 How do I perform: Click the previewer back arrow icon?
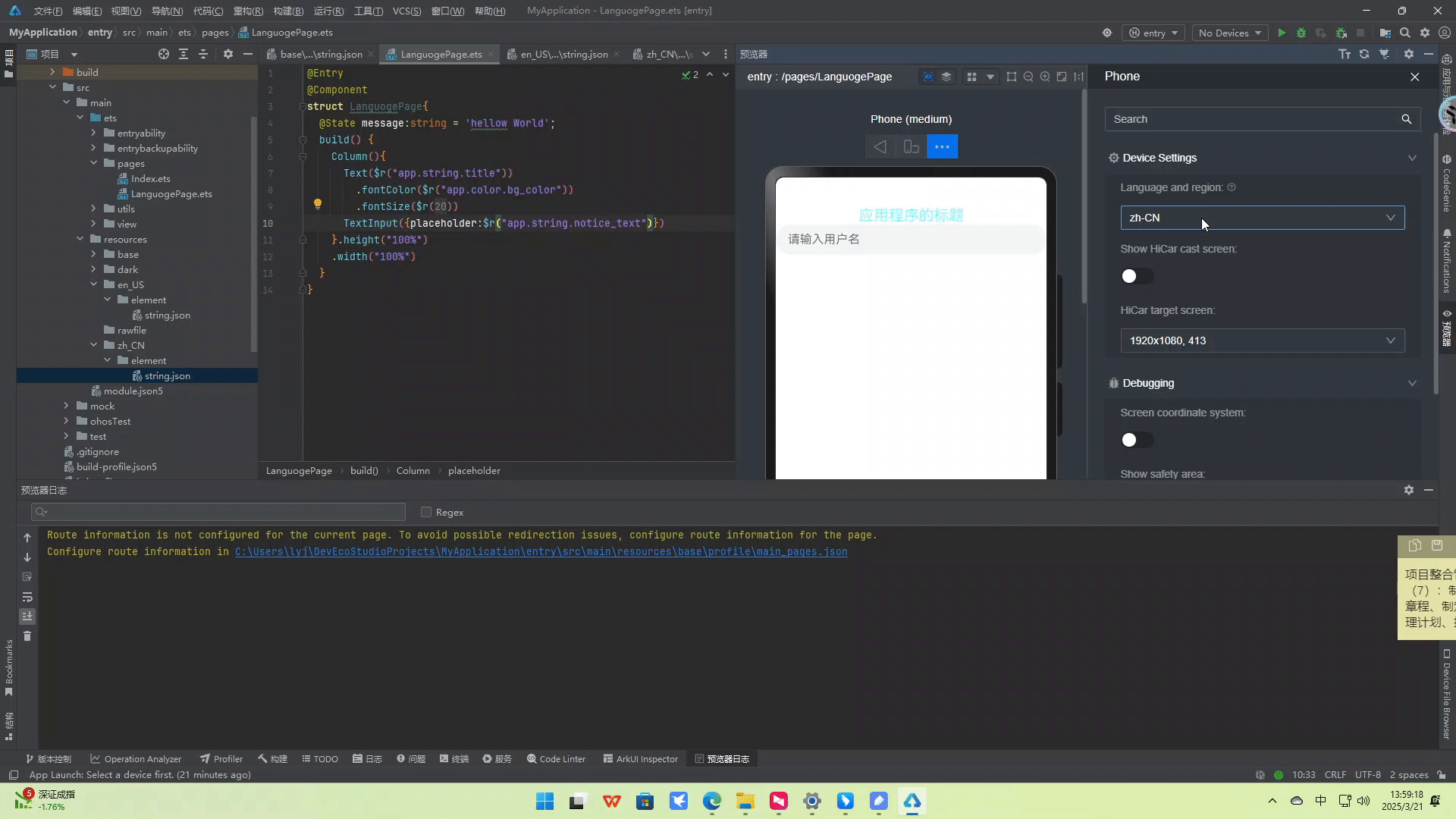880,146
